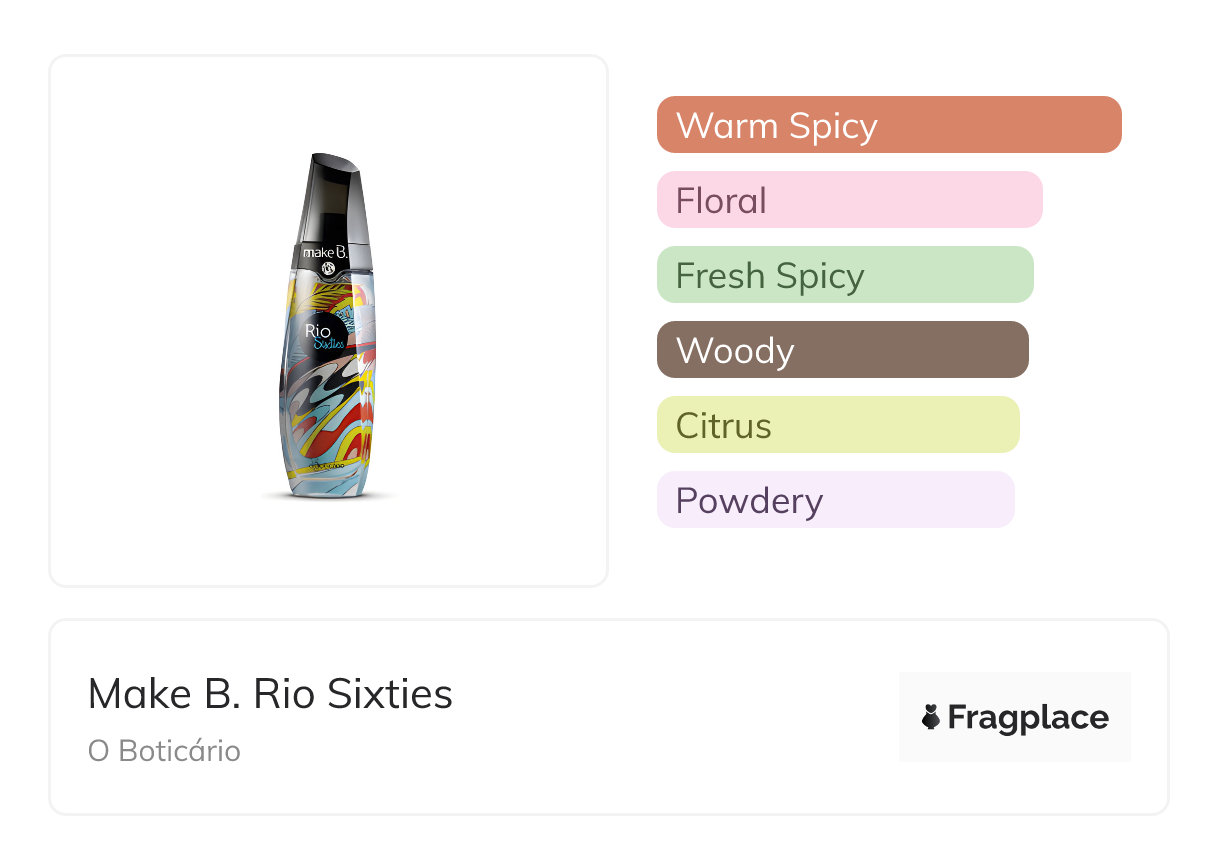This screenshot has width=1218, height=864.
Task: Click the yellow Citrus accord bar
Action: click(x=837, y=425)
